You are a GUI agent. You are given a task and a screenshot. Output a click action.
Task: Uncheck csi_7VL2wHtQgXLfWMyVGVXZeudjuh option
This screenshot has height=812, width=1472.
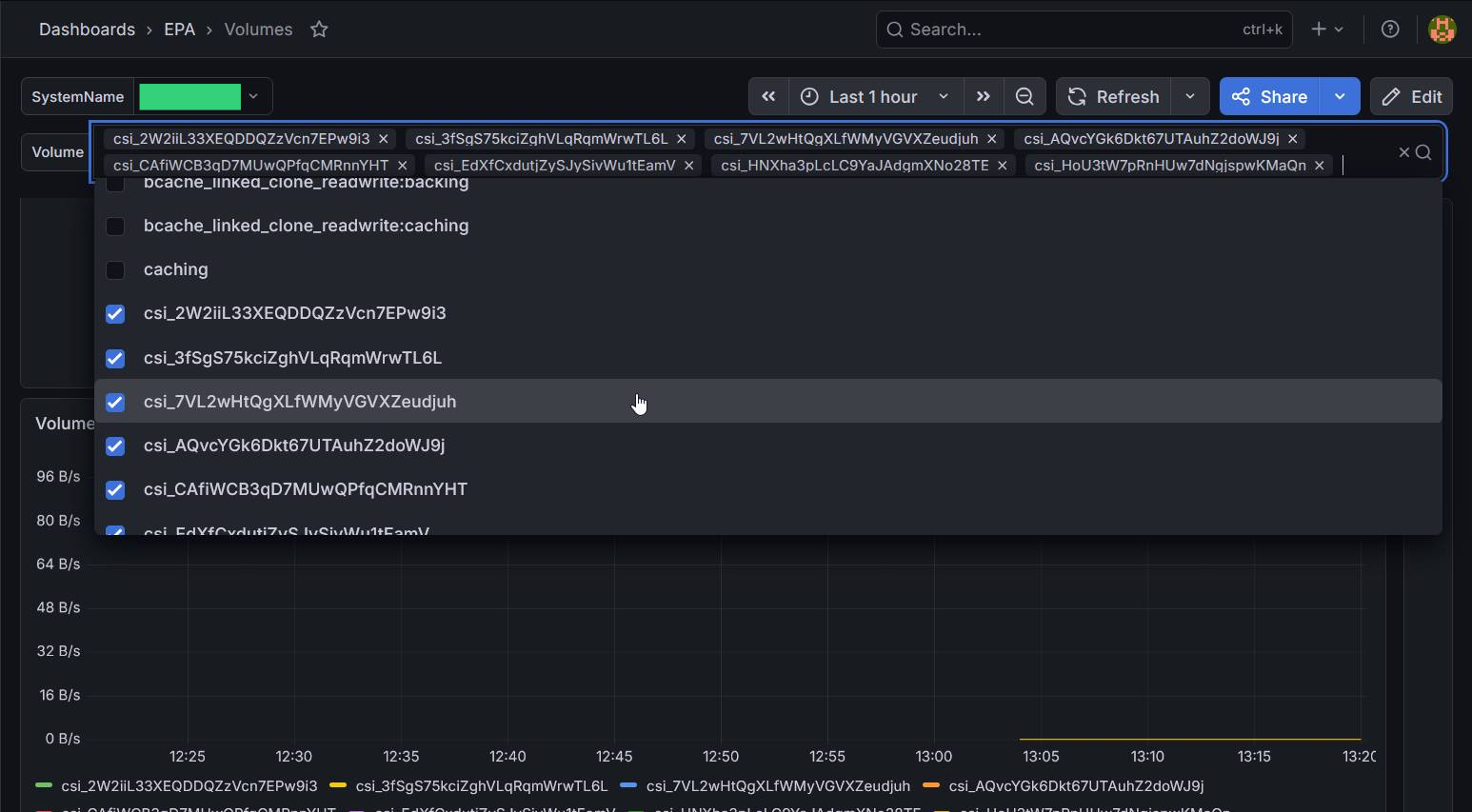click(x=115, y=403)
